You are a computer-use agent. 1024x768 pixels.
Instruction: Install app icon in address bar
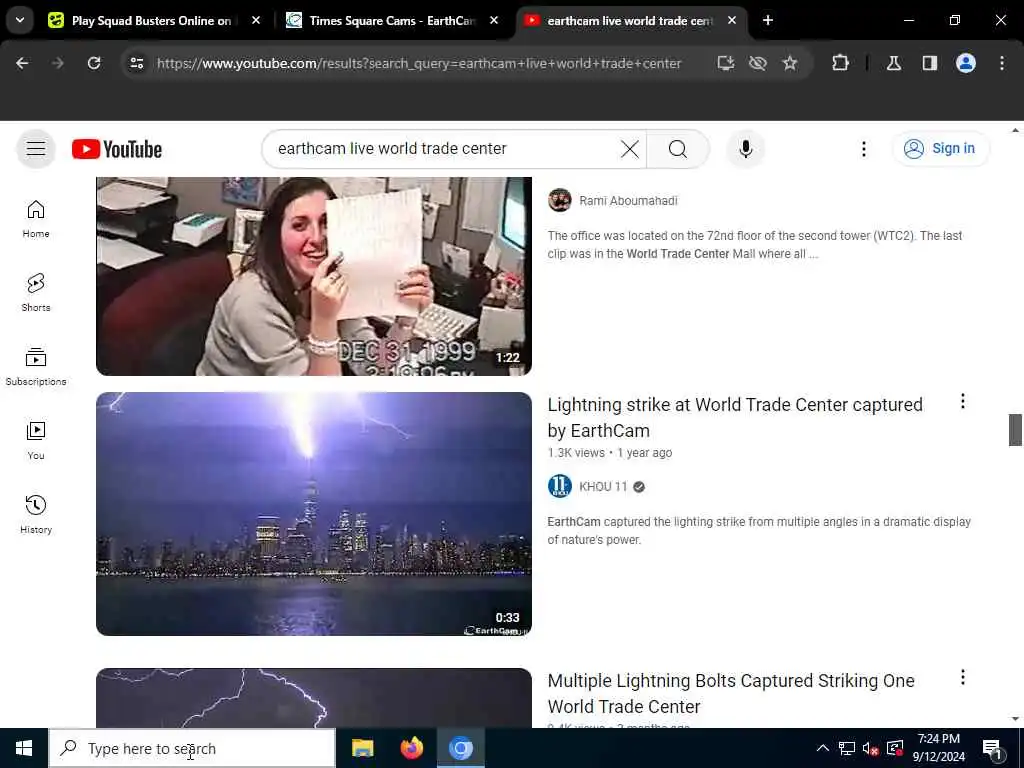point(726,63)
